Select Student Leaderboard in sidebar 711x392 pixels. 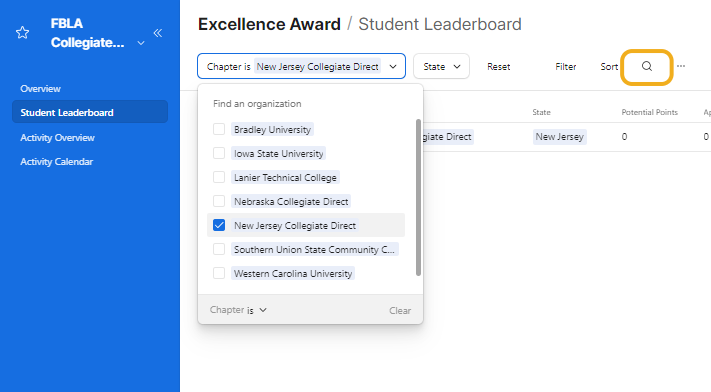[x=90, y=112]
